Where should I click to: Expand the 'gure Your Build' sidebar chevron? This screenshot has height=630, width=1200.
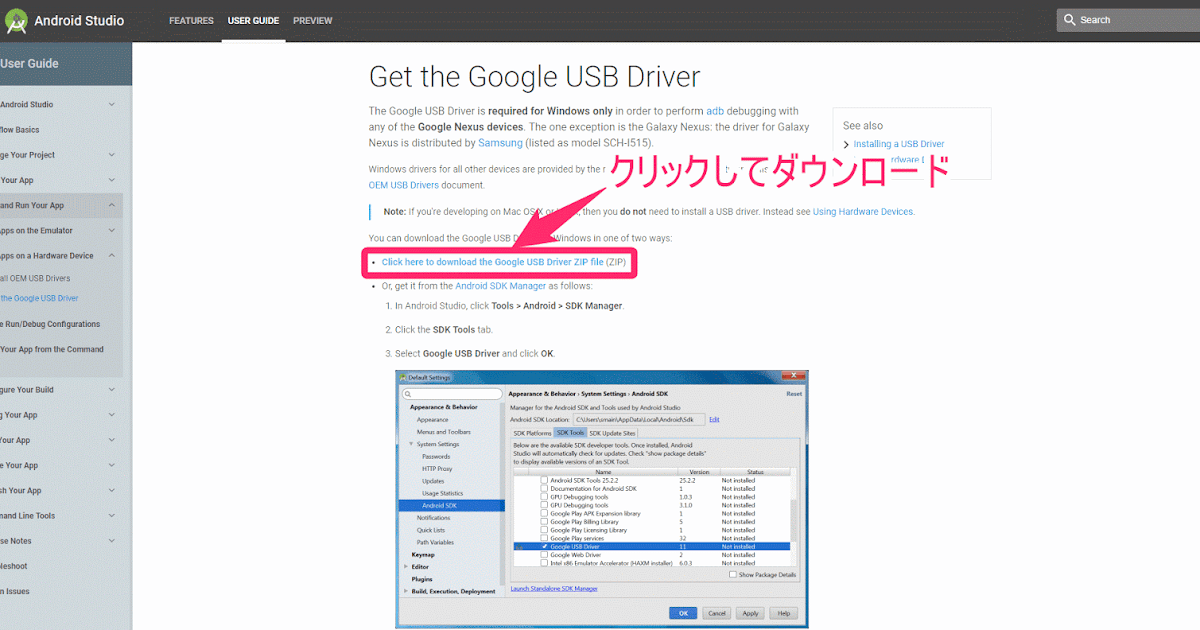pos(111,389)
